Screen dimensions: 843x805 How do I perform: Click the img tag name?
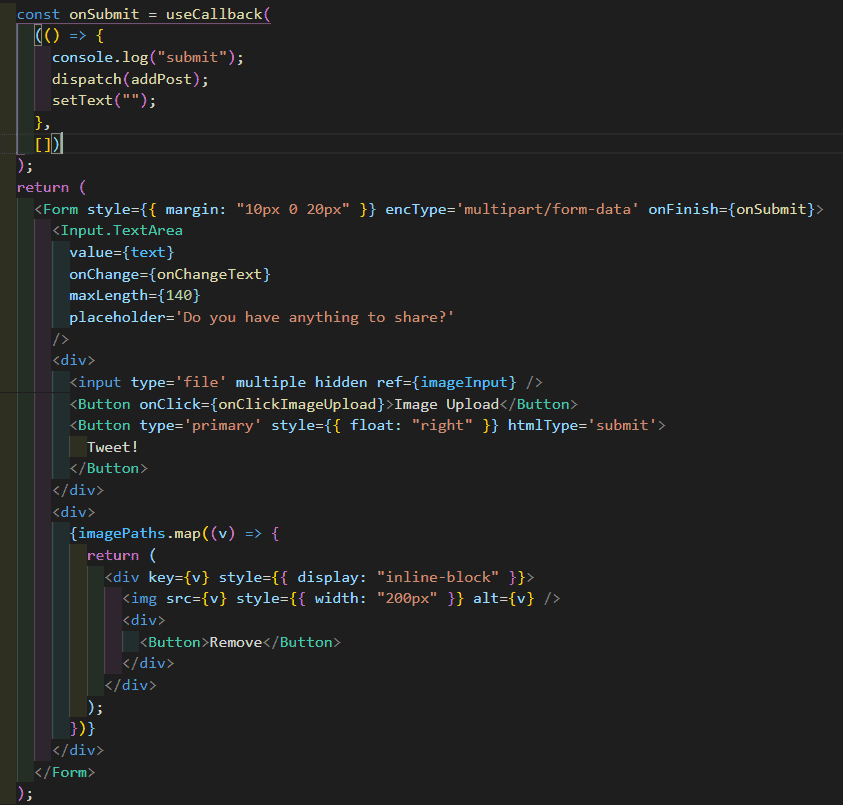click(x=144, y=599)
